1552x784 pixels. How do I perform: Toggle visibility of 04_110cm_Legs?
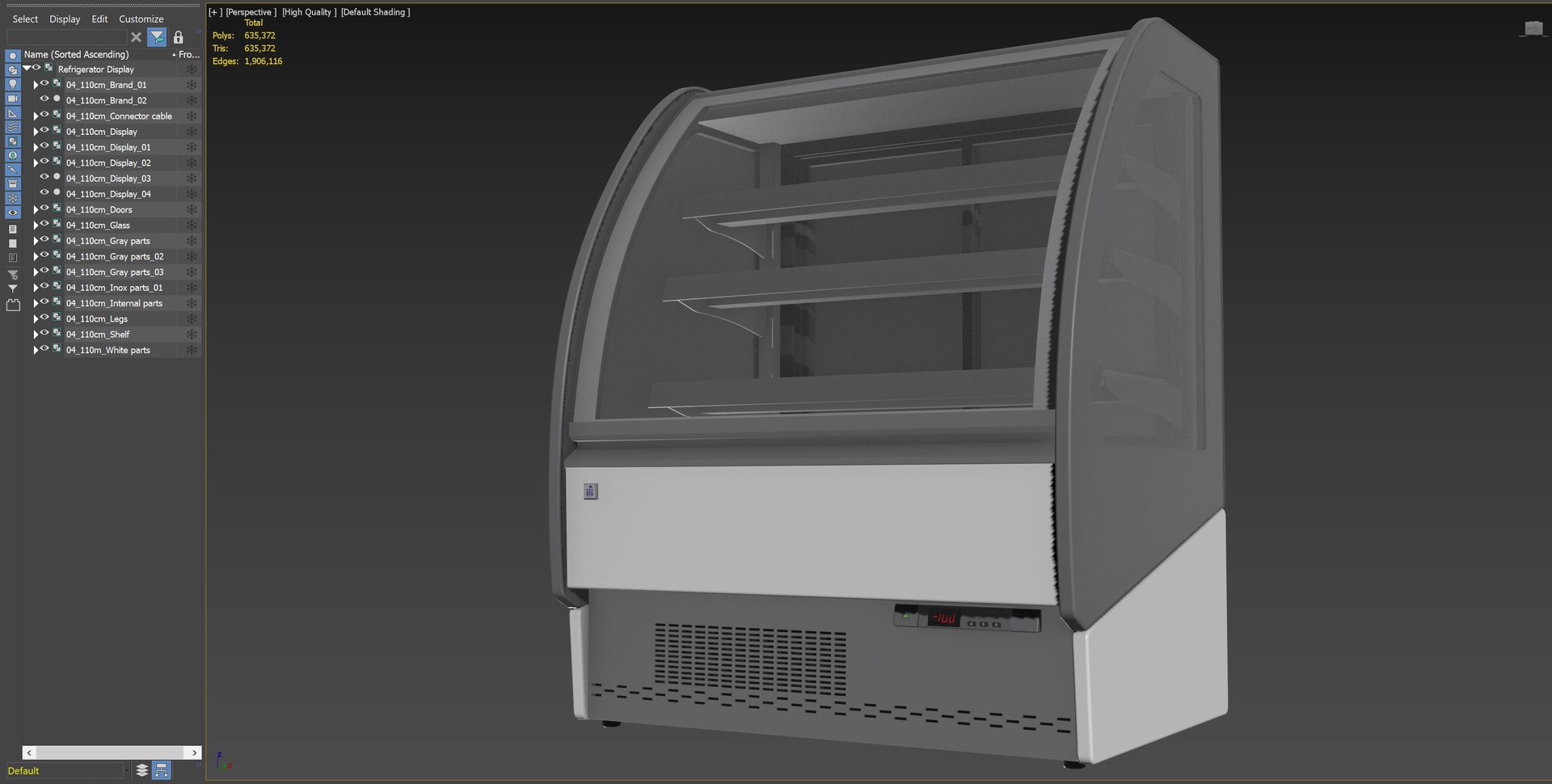coord(44,318)
